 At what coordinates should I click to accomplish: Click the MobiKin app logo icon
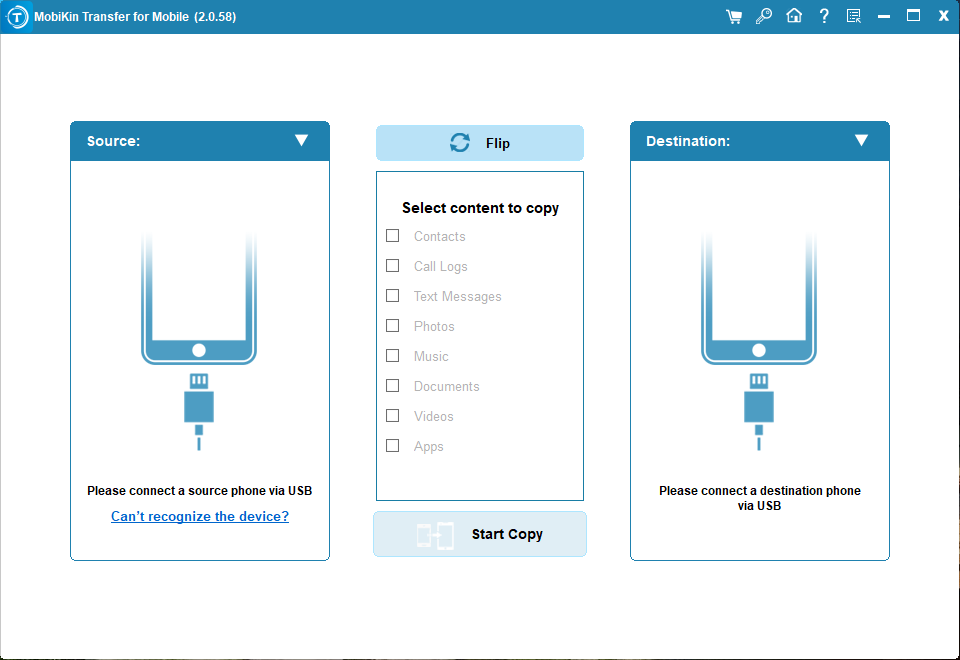click(x=17, y=17)
